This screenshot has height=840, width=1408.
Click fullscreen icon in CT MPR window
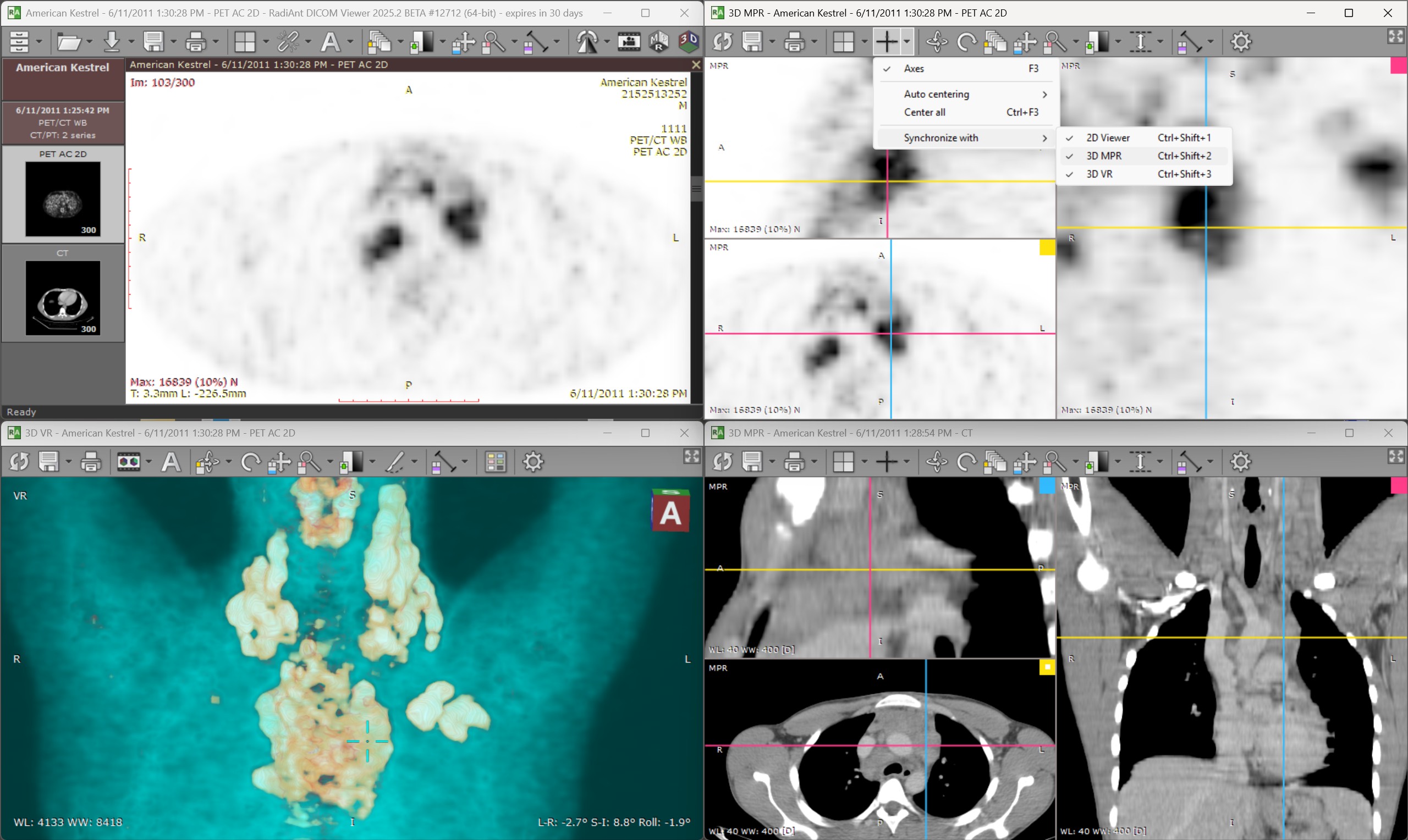click(x=1395, y=456)
